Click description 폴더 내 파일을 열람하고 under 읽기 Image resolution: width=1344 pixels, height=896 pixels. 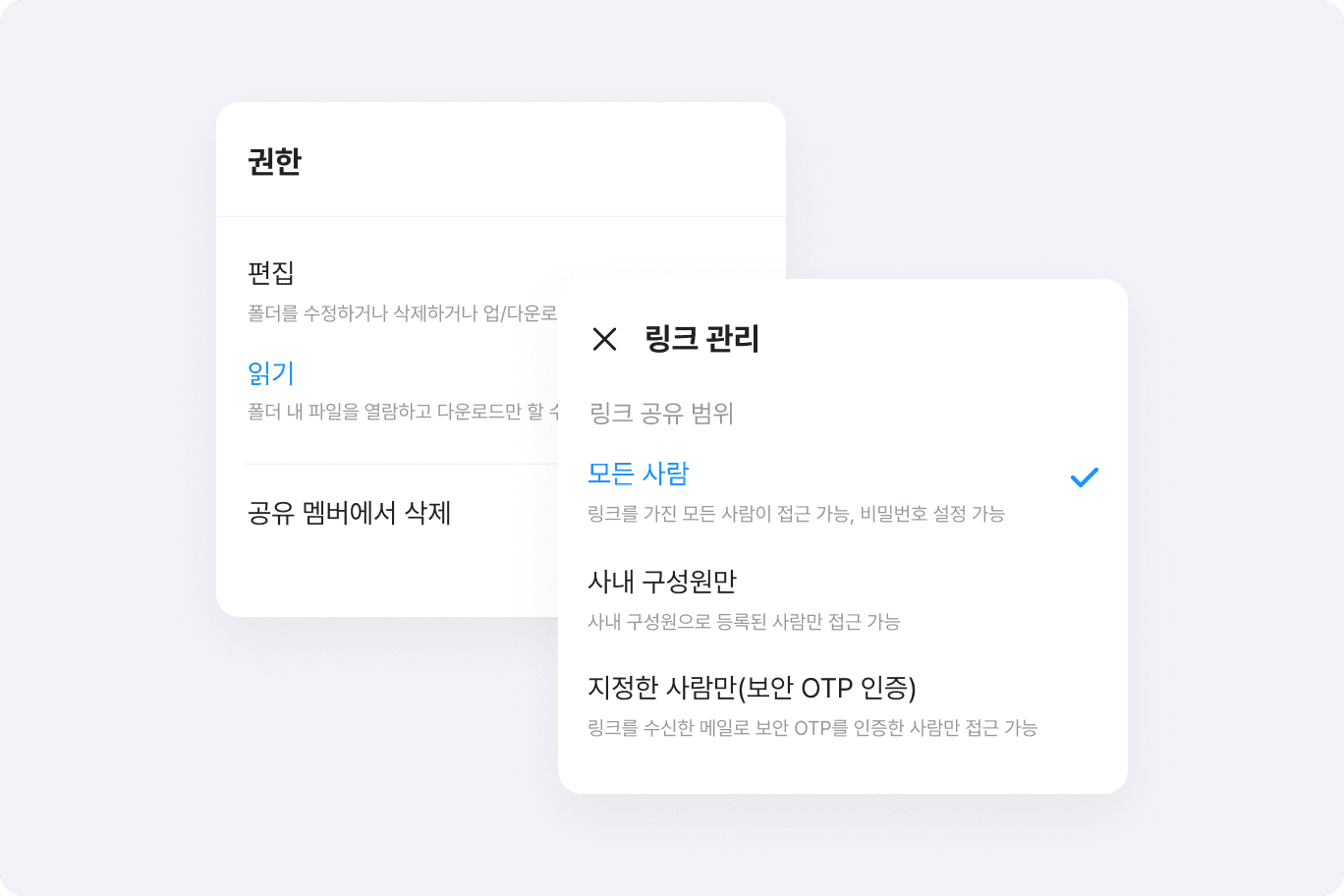click(x=402, y=412)
